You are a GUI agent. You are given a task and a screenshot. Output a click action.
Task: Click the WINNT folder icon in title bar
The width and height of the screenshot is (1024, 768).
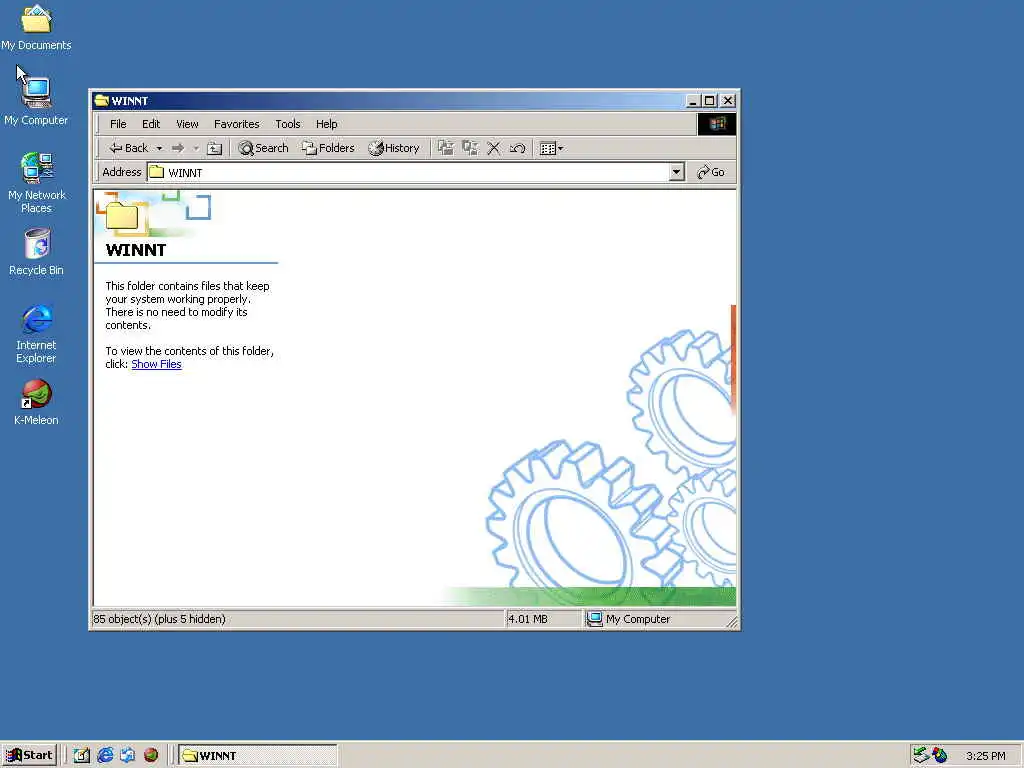click(x=101, y=101)
